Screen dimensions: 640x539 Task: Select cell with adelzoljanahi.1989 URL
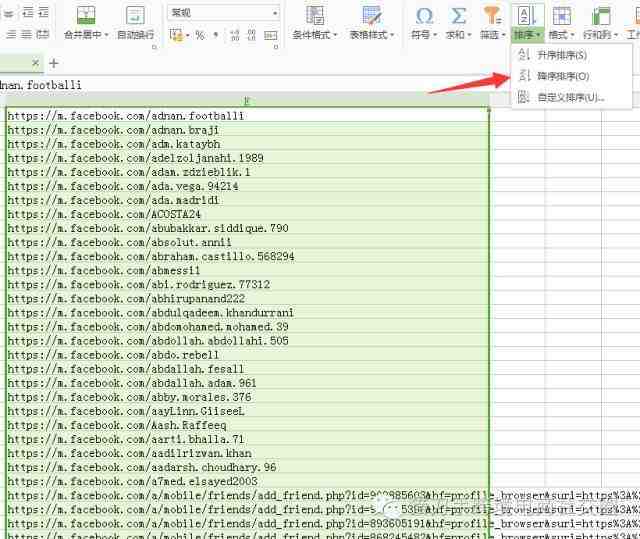tap(247, 158)
